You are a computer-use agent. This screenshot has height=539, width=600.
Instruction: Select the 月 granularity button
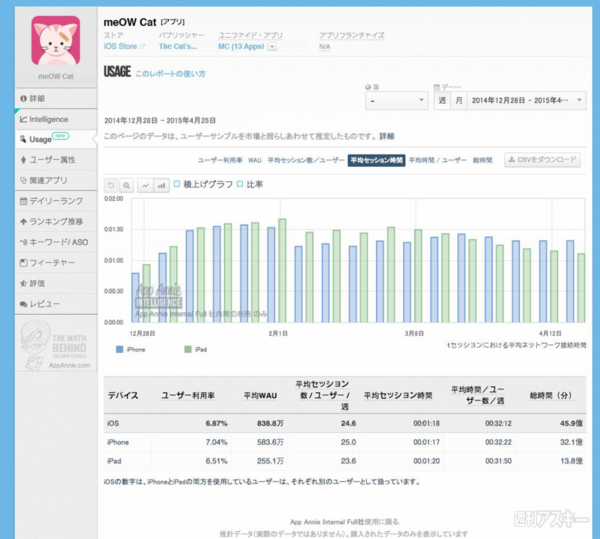459,101
